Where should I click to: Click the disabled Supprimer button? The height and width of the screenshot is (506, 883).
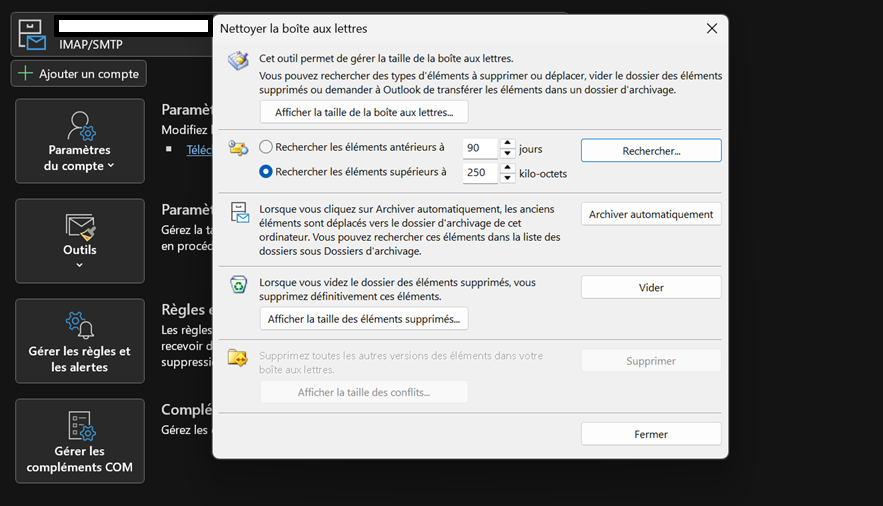pyautogui.click(x=651, y=361)
